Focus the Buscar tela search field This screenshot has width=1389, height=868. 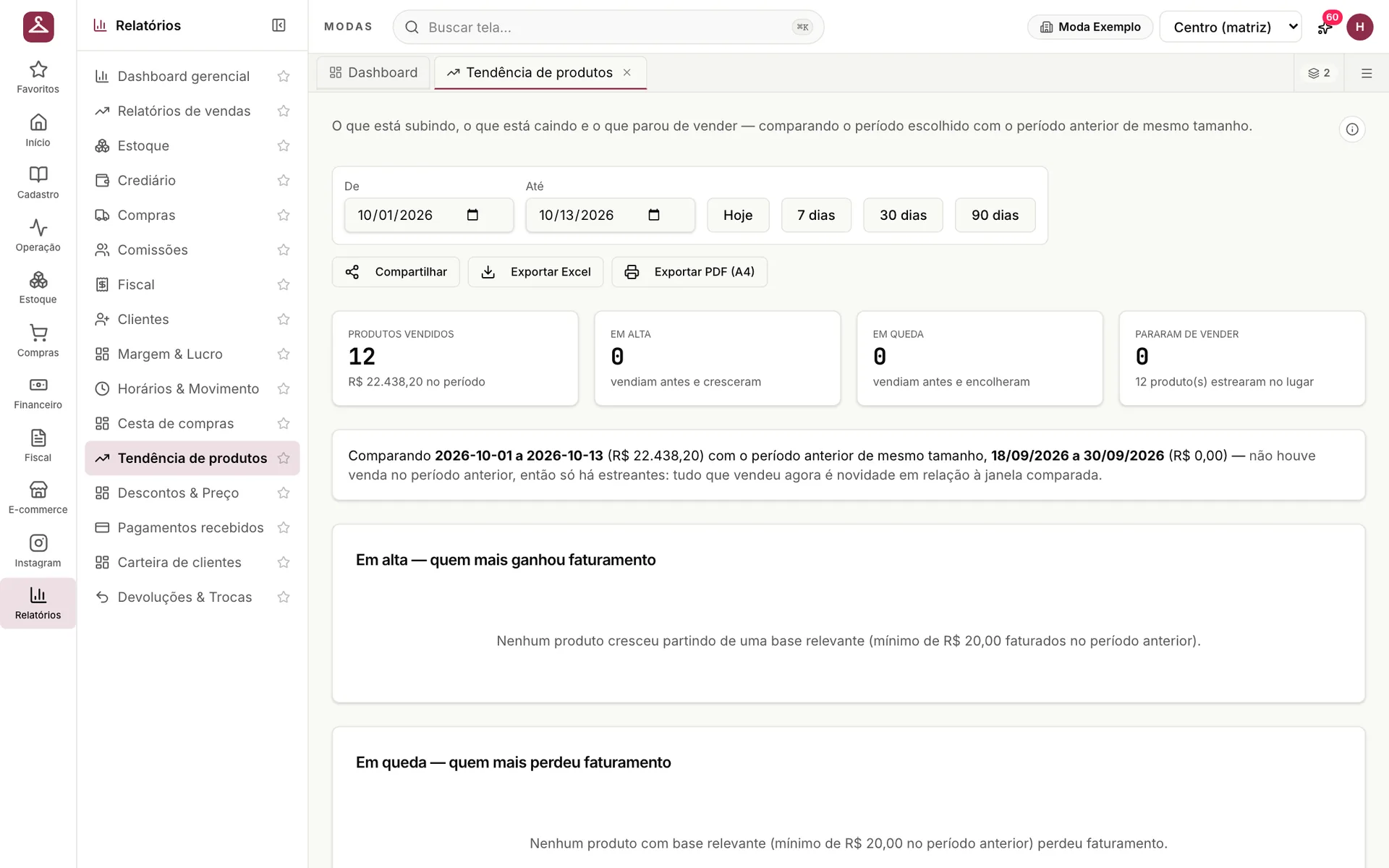tap(608, 27)
